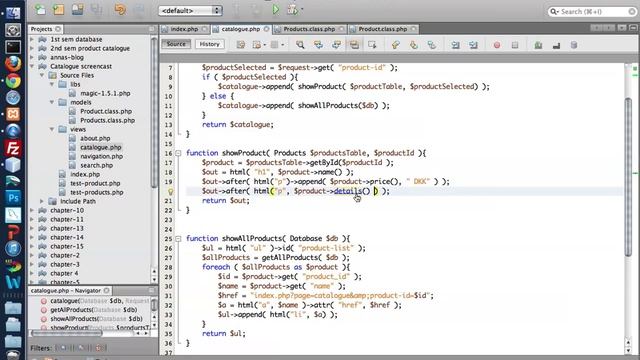The image size is (640, 360).
Task: Click the New Project toolbar icon
Action: (x=58, y=9)
